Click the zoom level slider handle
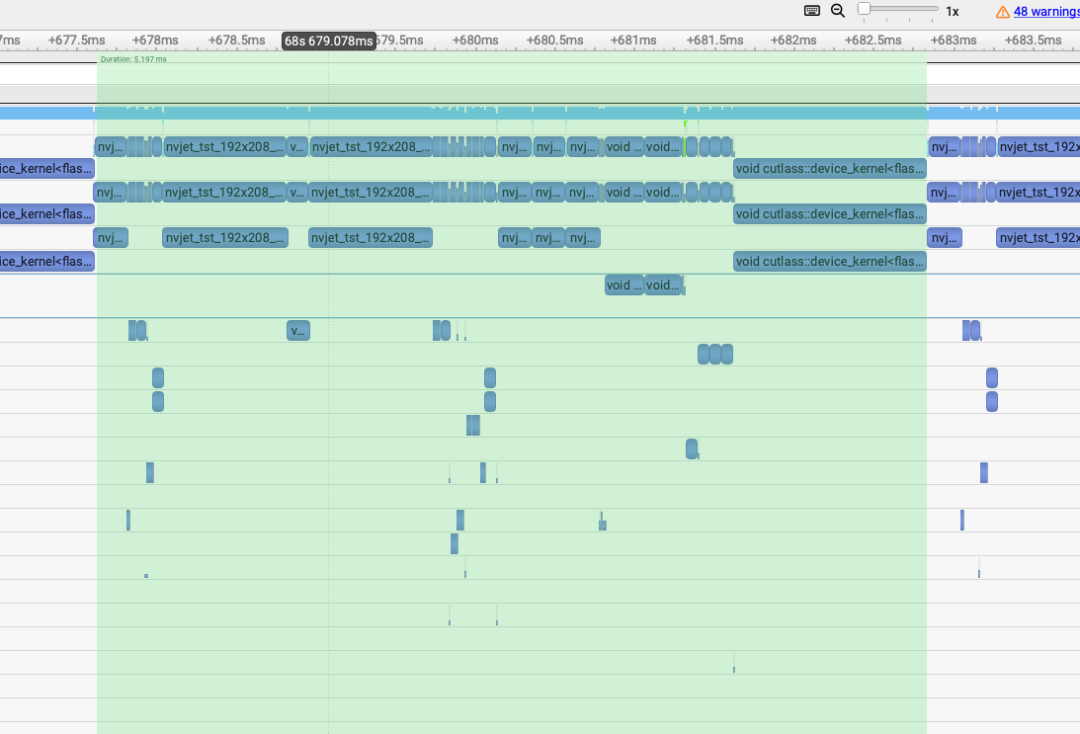This screenshot has width=1080, height=734. [864, 9]
